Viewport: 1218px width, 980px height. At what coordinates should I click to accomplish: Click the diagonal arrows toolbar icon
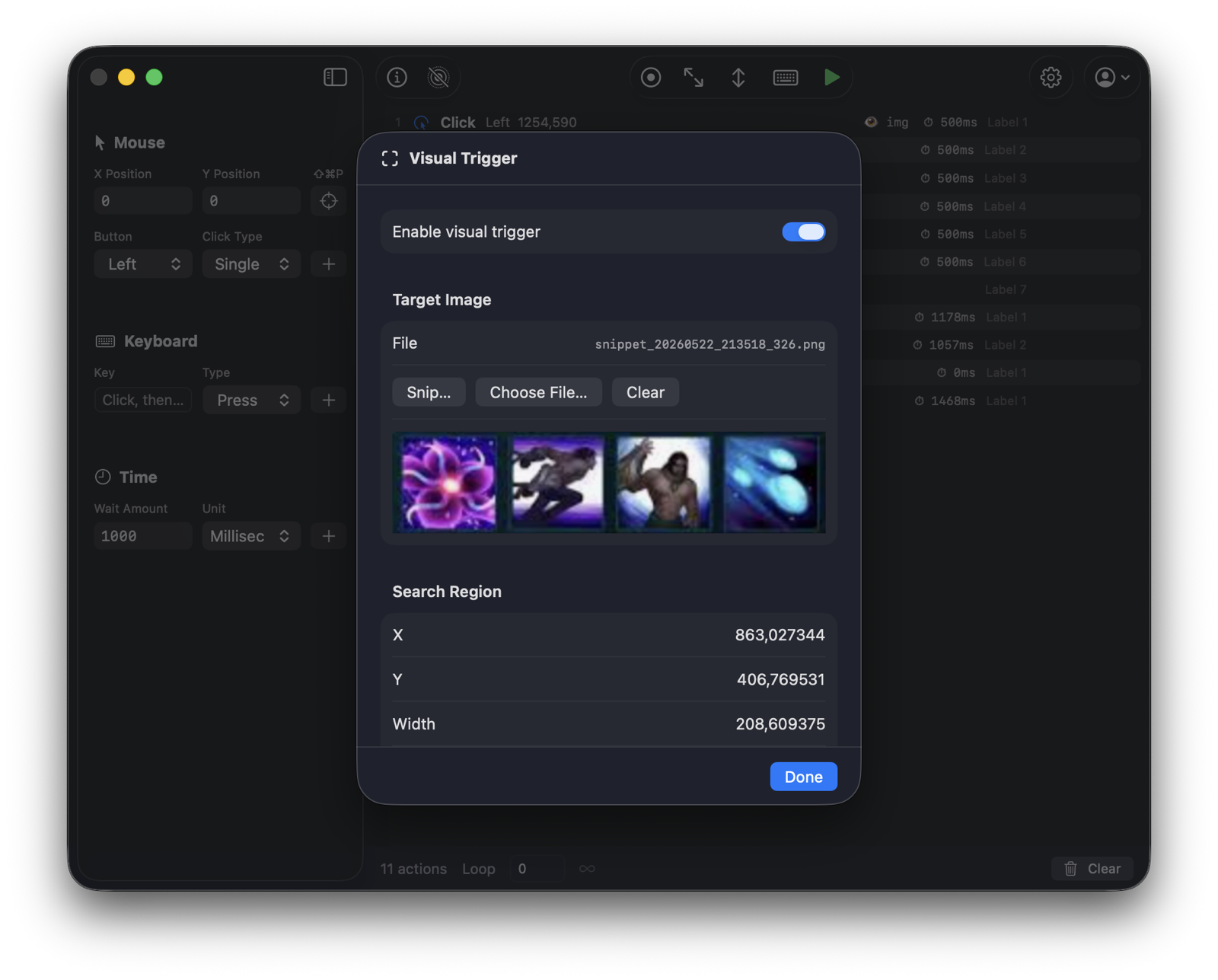[x=693, y=77]
